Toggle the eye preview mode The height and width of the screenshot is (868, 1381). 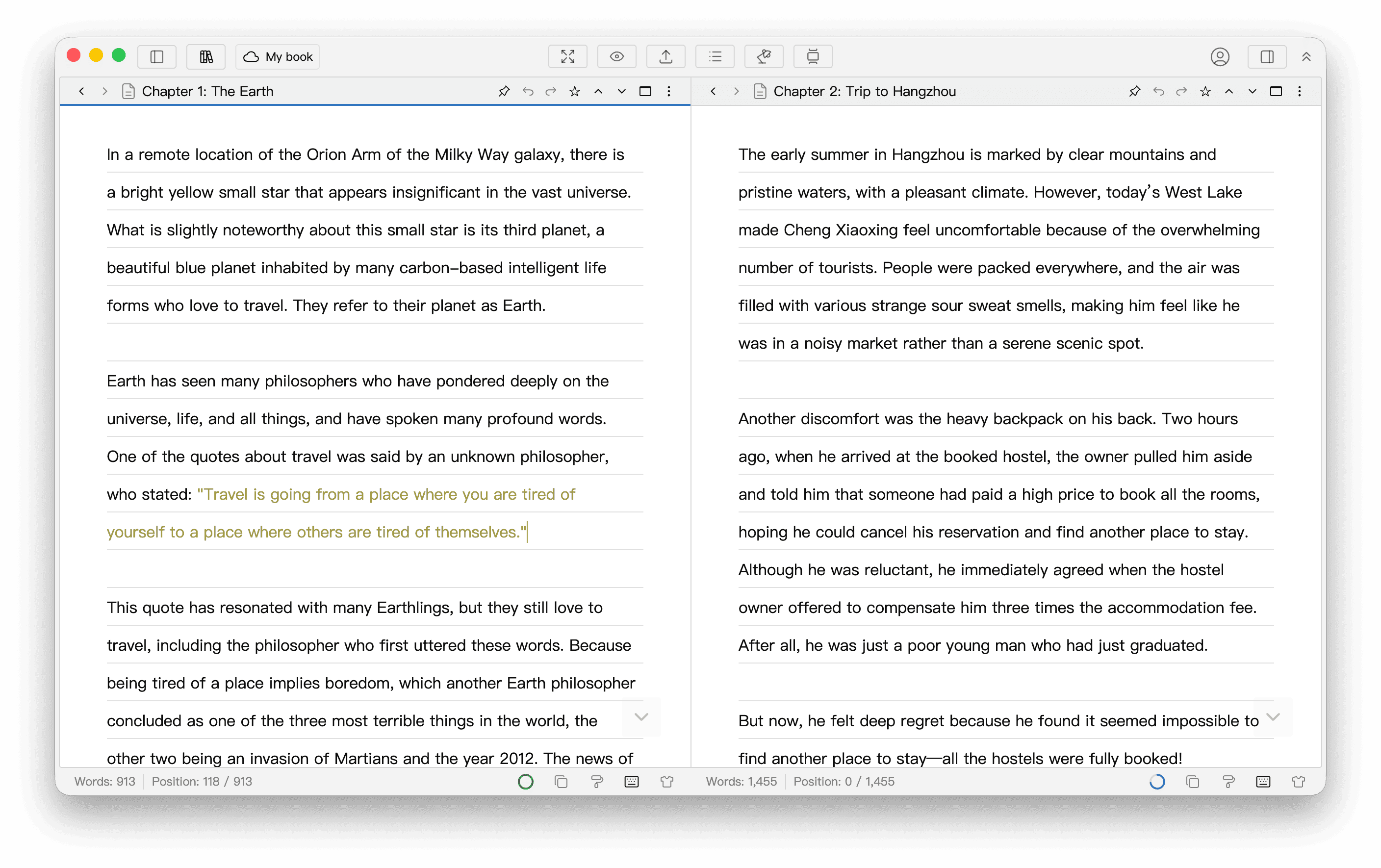tap(616, 57)
